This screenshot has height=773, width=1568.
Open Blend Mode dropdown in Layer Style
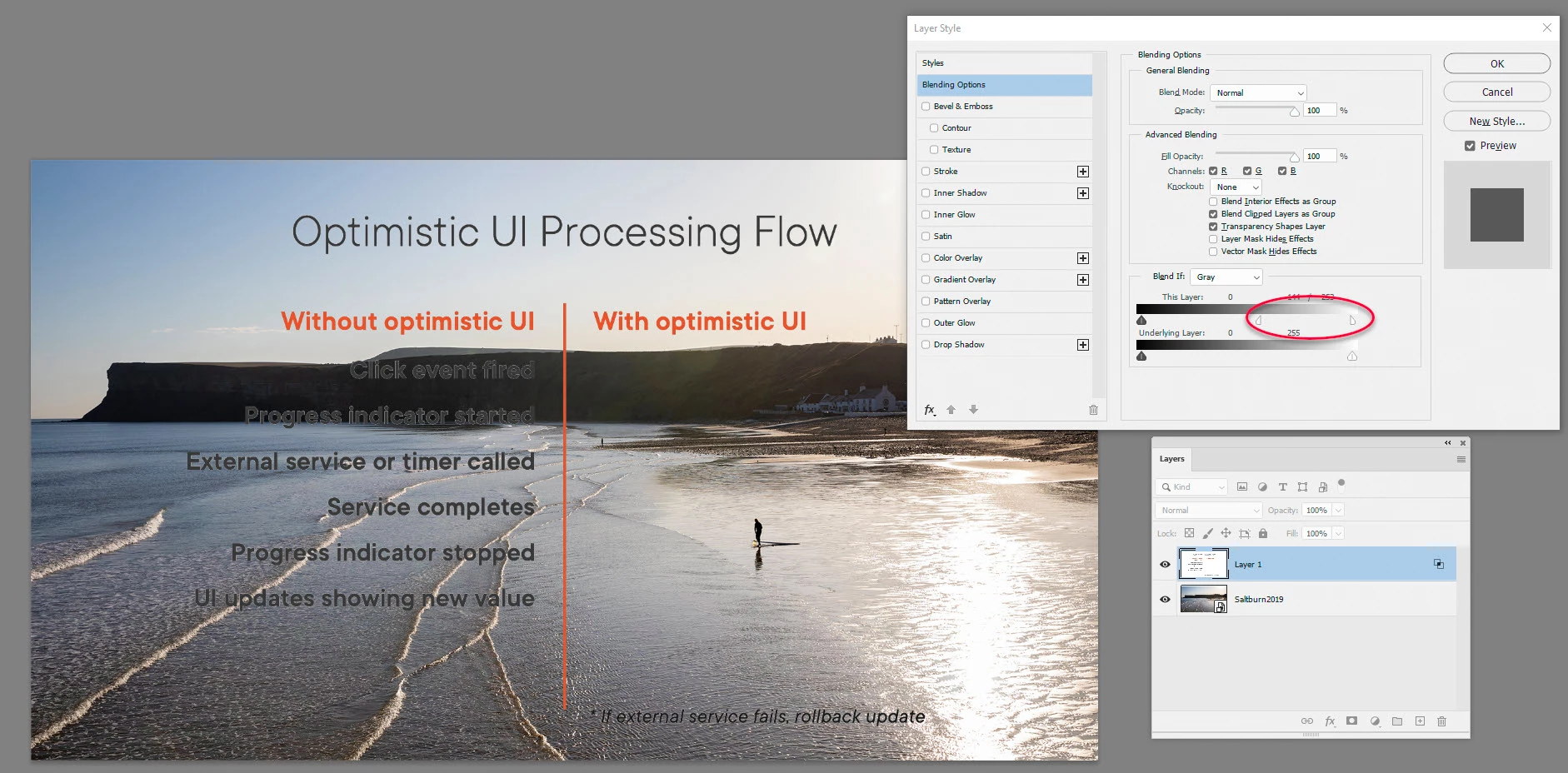pos(1258,92)
